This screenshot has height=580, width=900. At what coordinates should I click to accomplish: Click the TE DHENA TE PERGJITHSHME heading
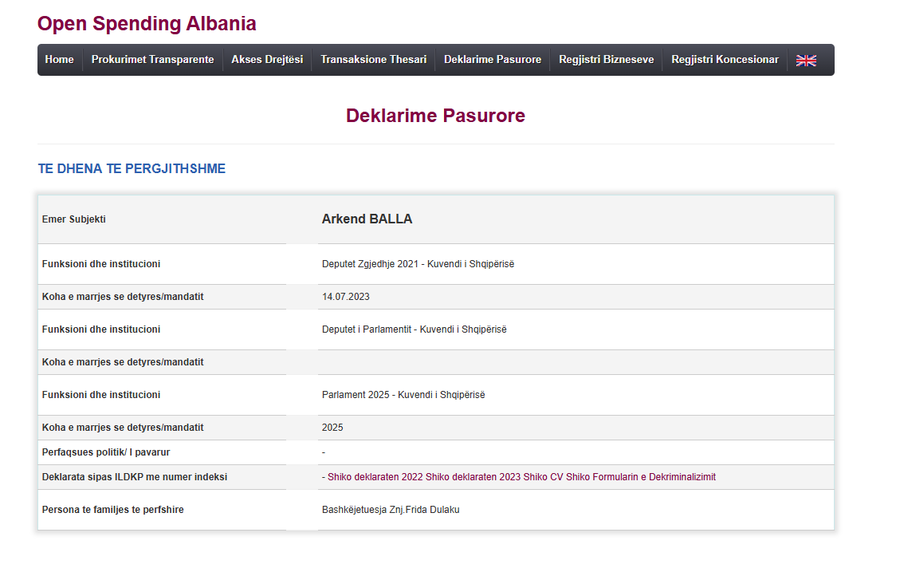point(131,168)
